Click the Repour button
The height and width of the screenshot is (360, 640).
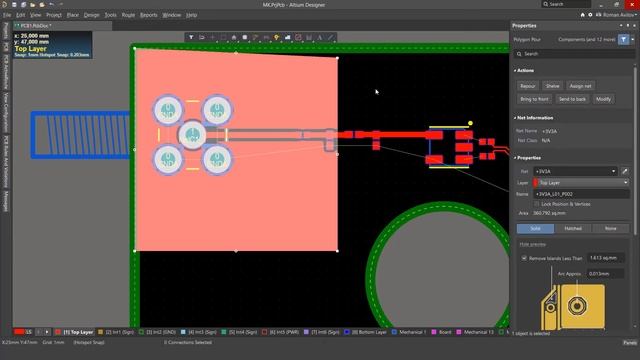pyautogui.click(x=527, y=86)
